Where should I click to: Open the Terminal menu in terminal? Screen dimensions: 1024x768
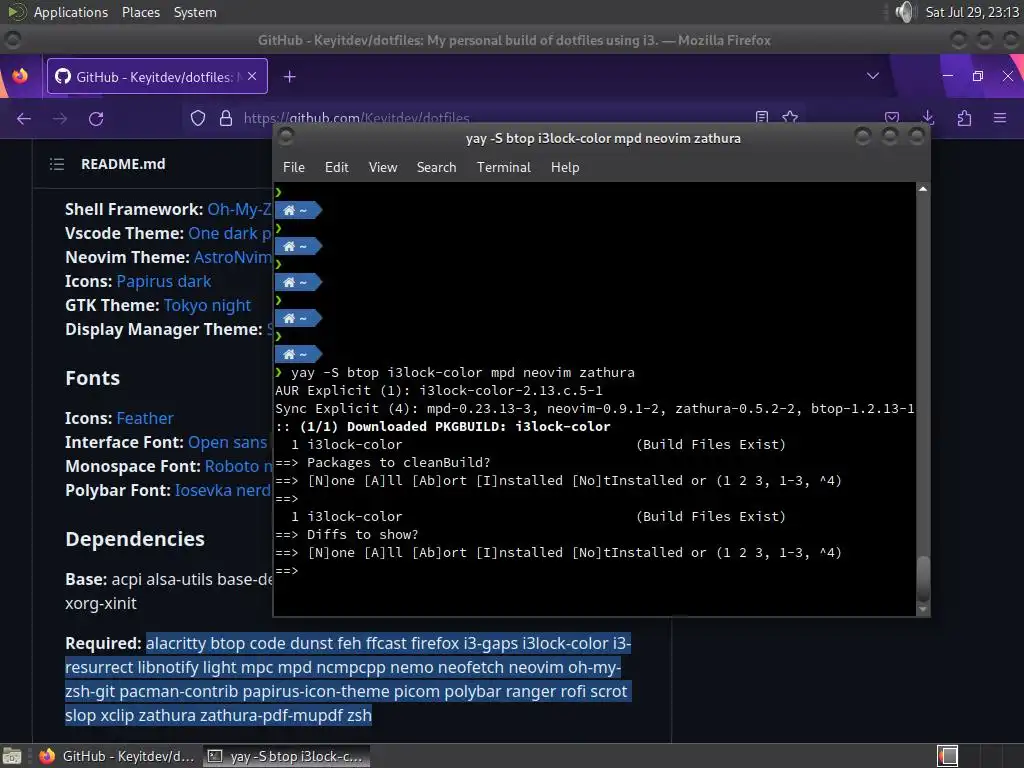click(504, 167)
